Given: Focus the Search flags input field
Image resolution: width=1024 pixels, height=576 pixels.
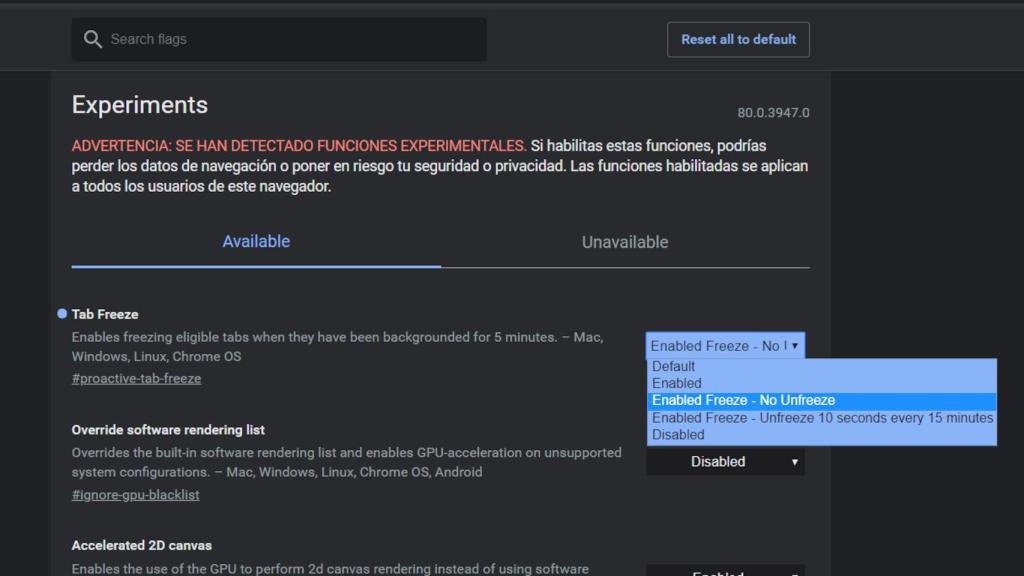Looking at the screenshot, I should (x=290, y=39).
